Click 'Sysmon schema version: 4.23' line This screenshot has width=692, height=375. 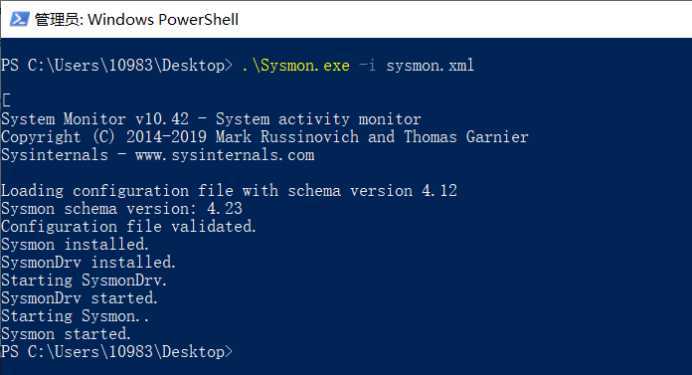tap(122, 209)
